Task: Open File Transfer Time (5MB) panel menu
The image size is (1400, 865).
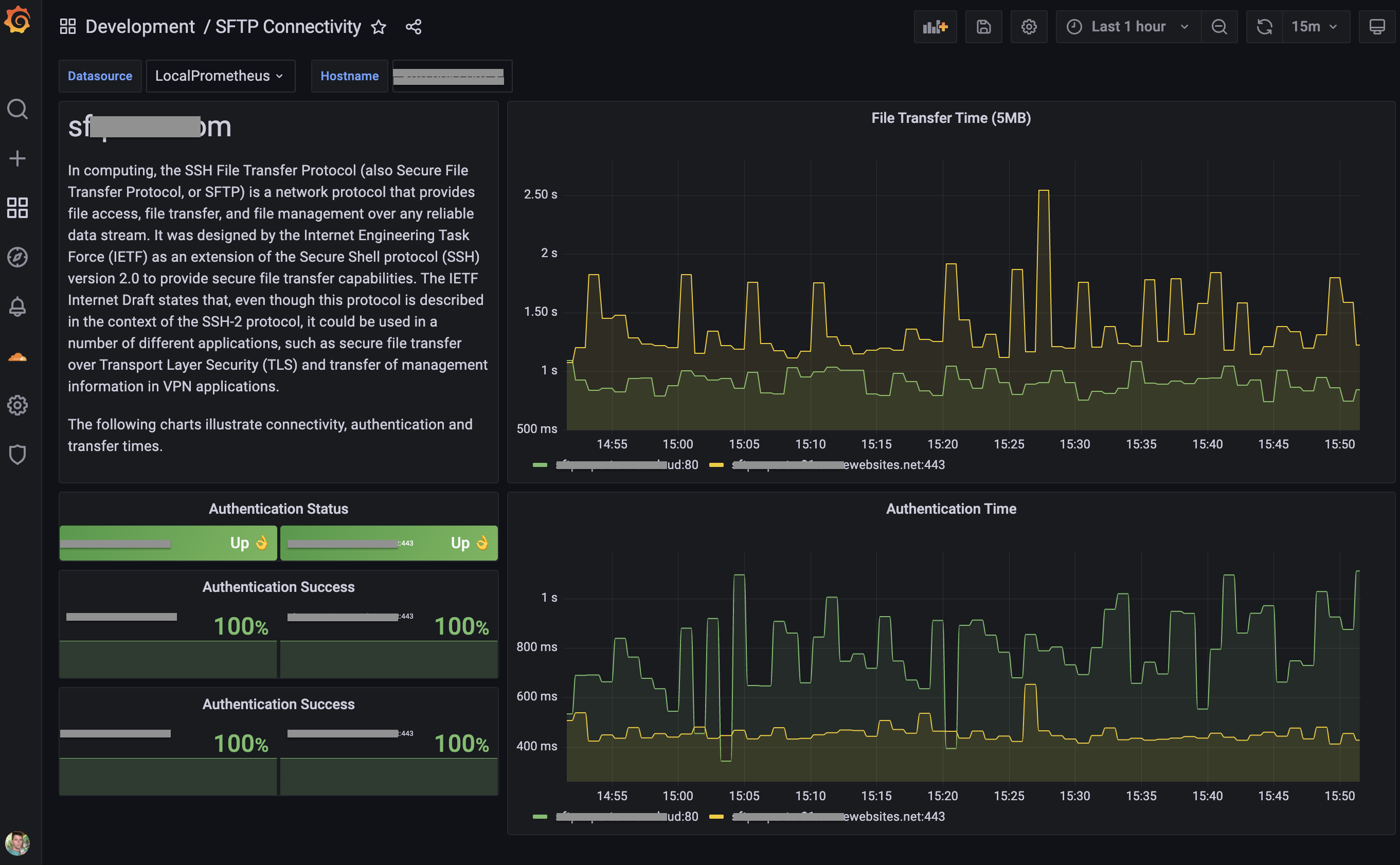Action: click(950, 118)
